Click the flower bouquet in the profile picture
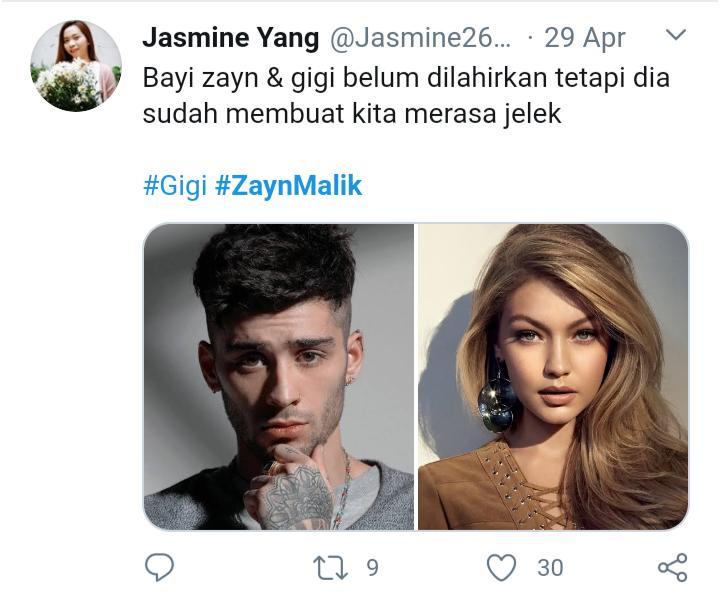The height and width of the screenshot is (601, 720). coord(69,84)
